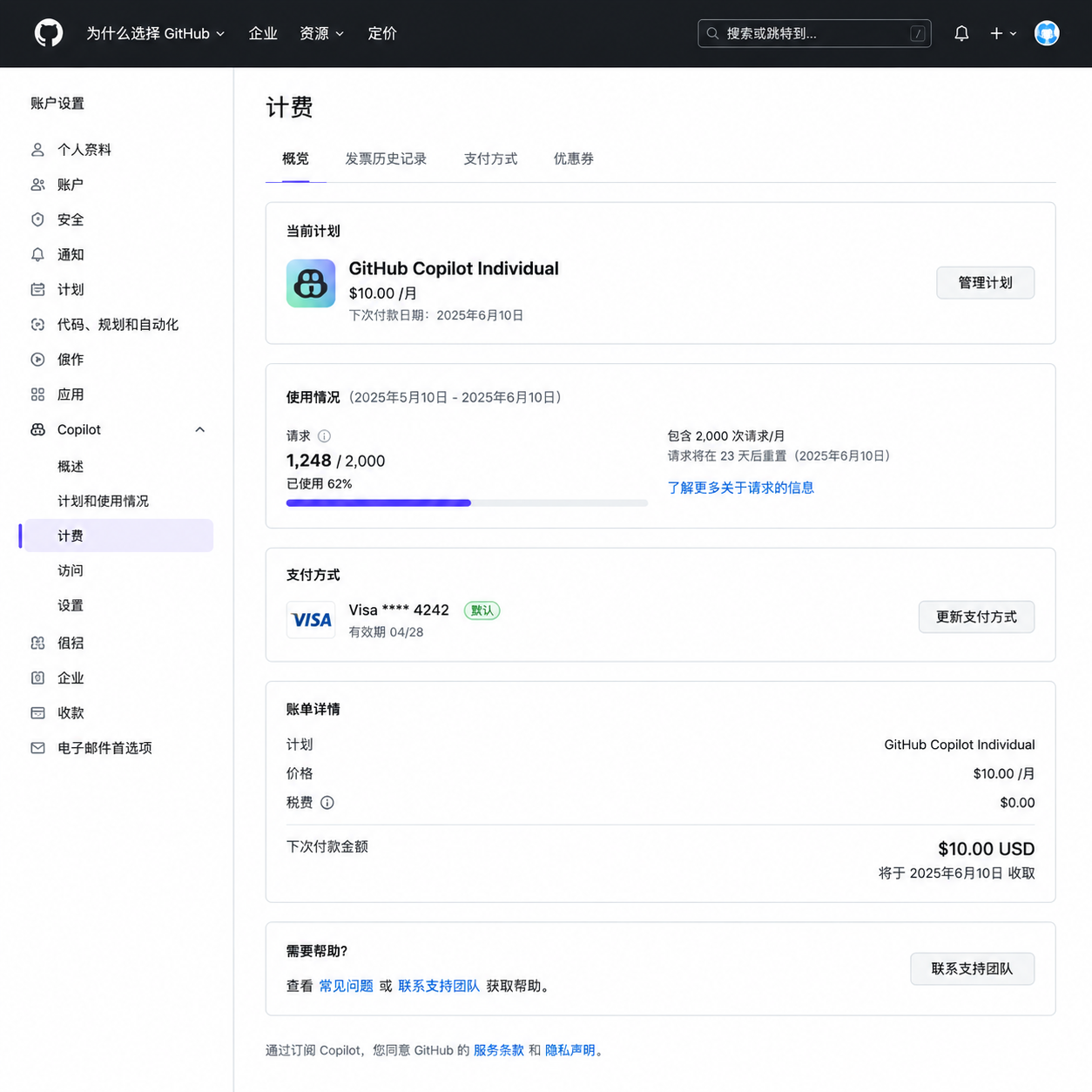Click the 1,248 usage count
Image resolution: width=1092 pixels, height=1092 pixels.
tap(309, 461)
